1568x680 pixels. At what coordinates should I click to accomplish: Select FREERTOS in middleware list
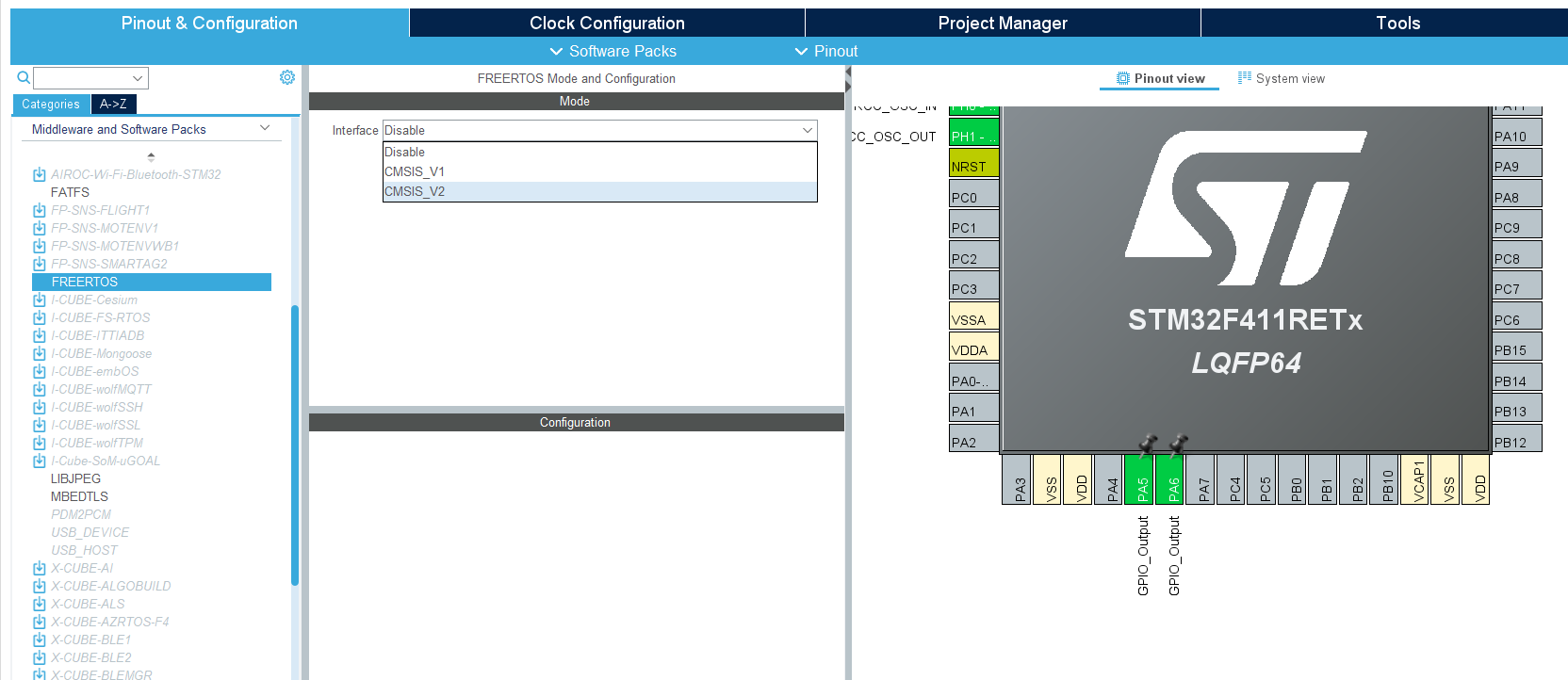pyautogui.click(x=152, y=282)
